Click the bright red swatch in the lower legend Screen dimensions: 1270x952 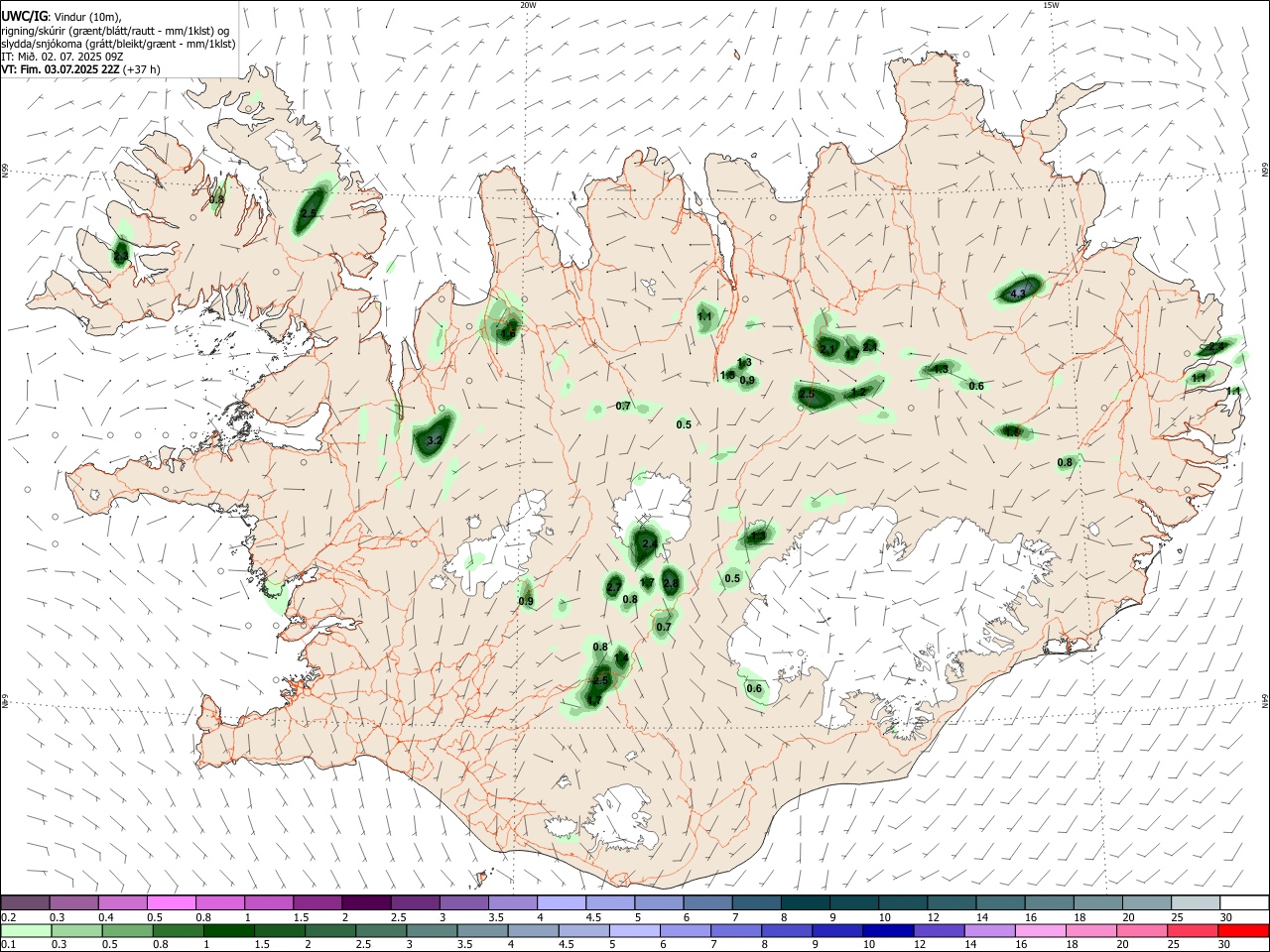[1243, 930]
